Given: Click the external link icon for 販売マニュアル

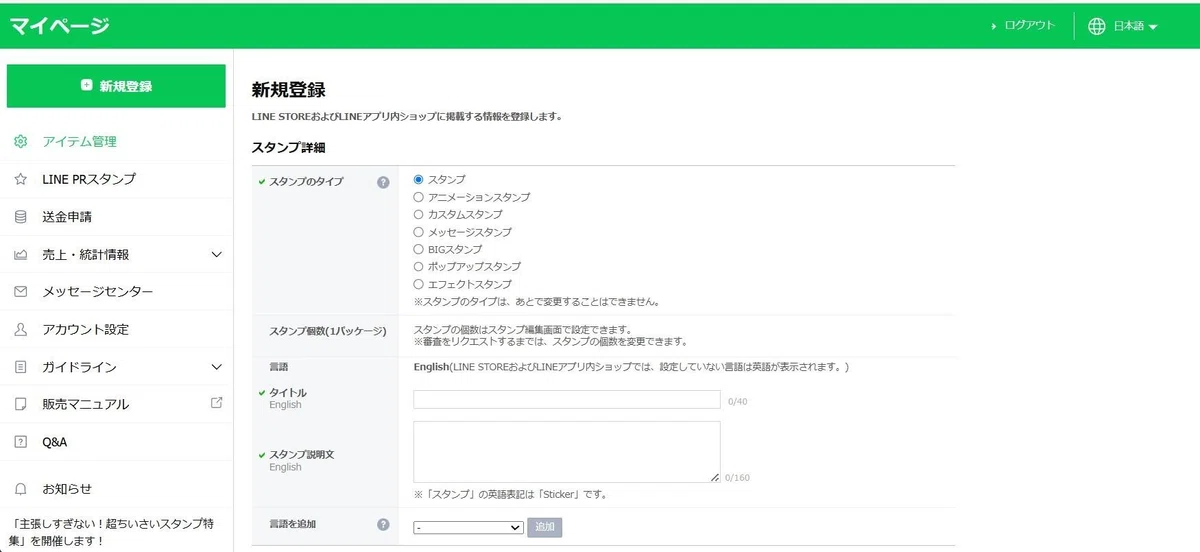Looking at the screenshot, I should (216, 403).
